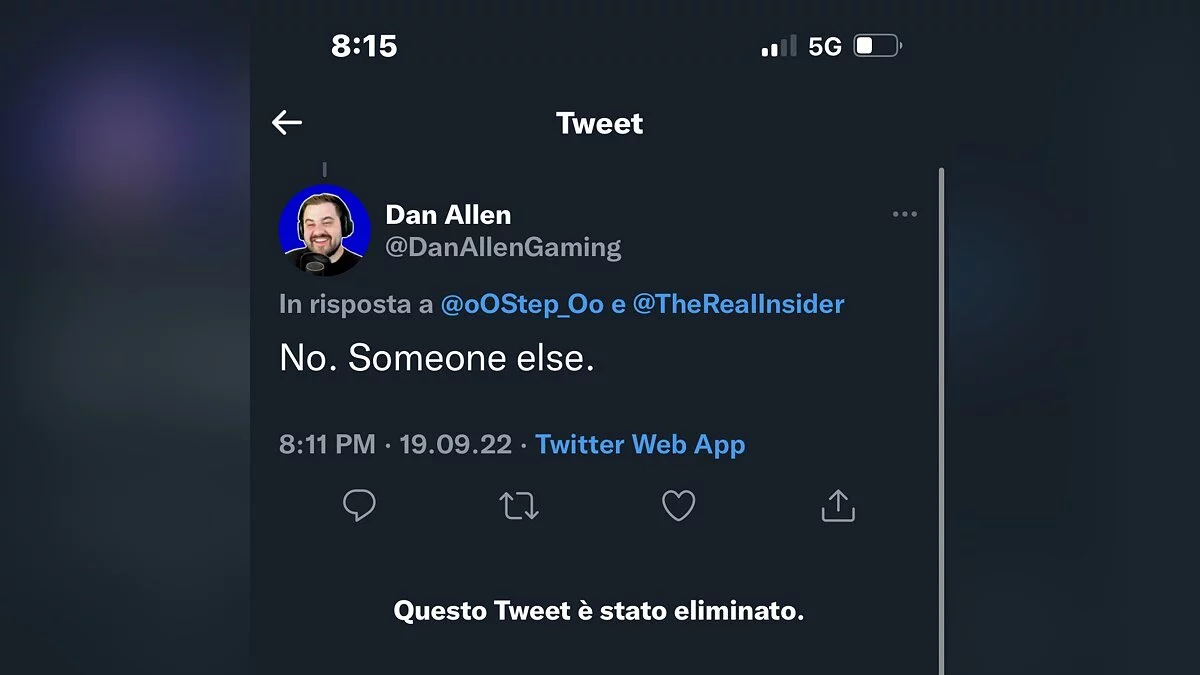
Task: Open the three-dot more options menu
Action: coord(904,214)
